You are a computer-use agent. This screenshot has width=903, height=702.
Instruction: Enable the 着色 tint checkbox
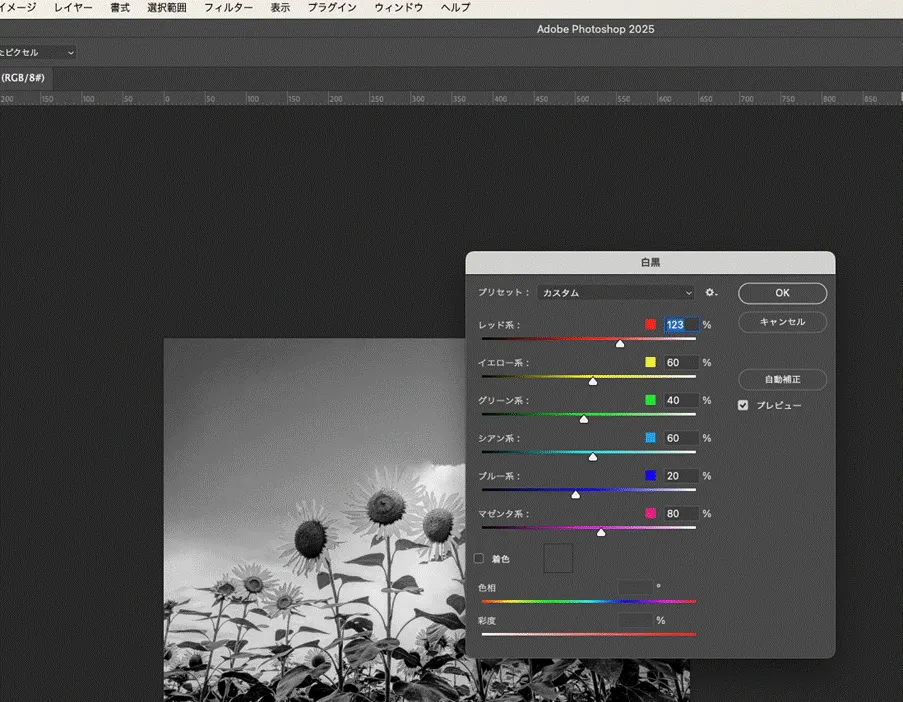pyautogui.click(x=479, y=559)
